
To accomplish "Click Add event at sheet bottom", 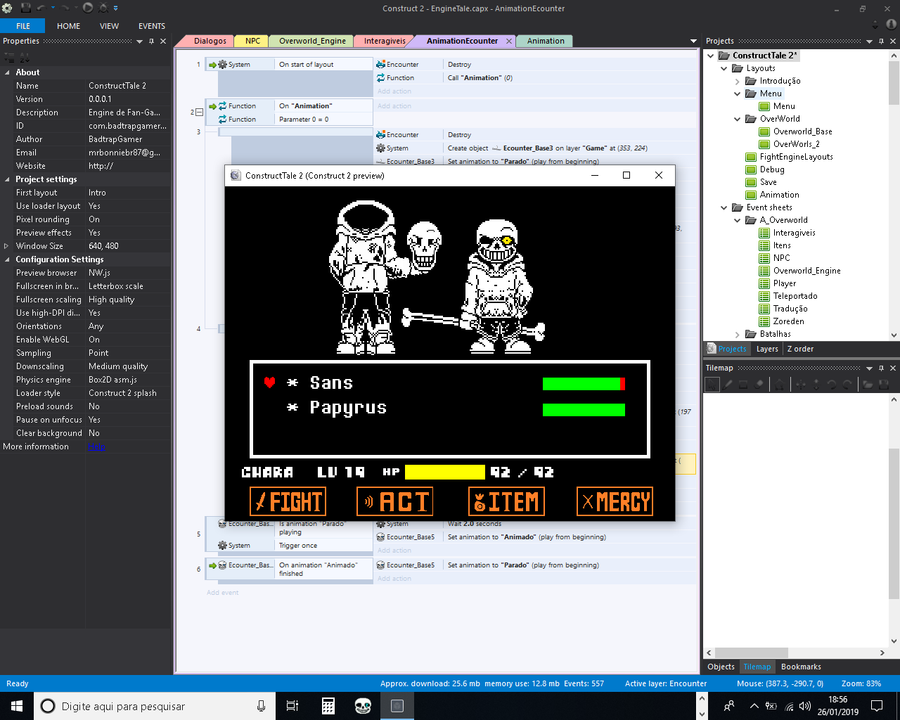I will (x=222, y=593).
